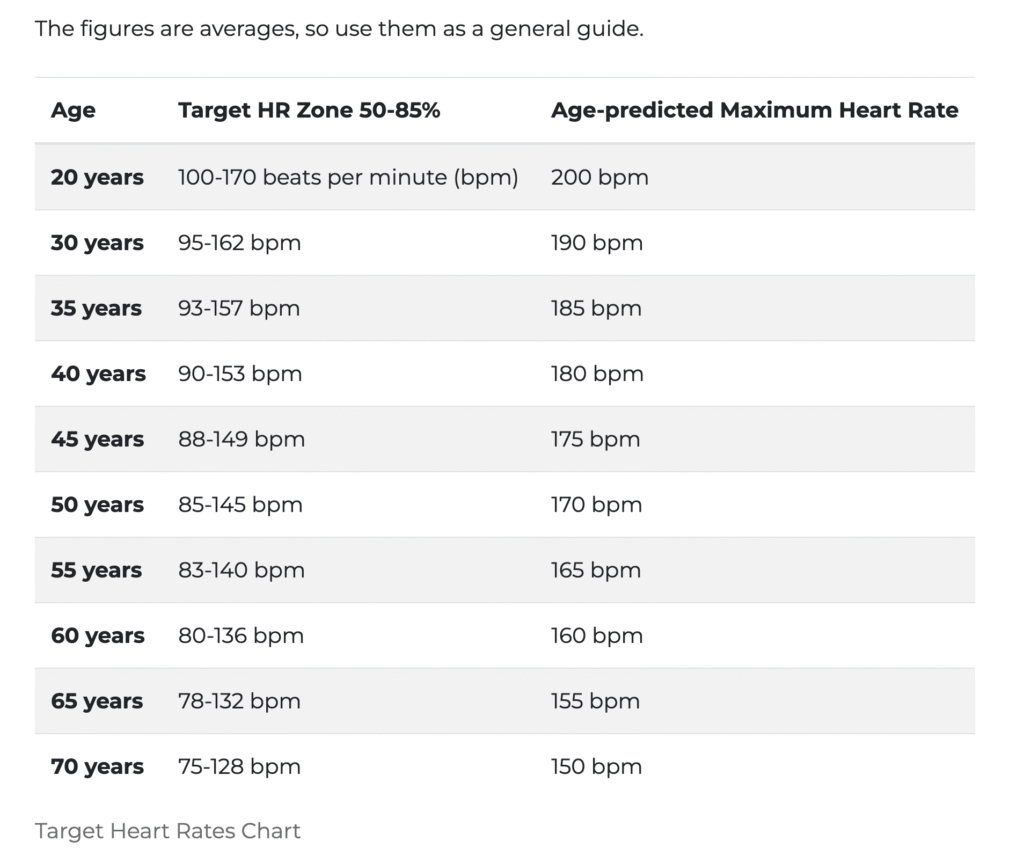Screen dimensions: 1024x863
Task: Click the 100-170 beats per minute cell
Action: (x=348, y=177)
